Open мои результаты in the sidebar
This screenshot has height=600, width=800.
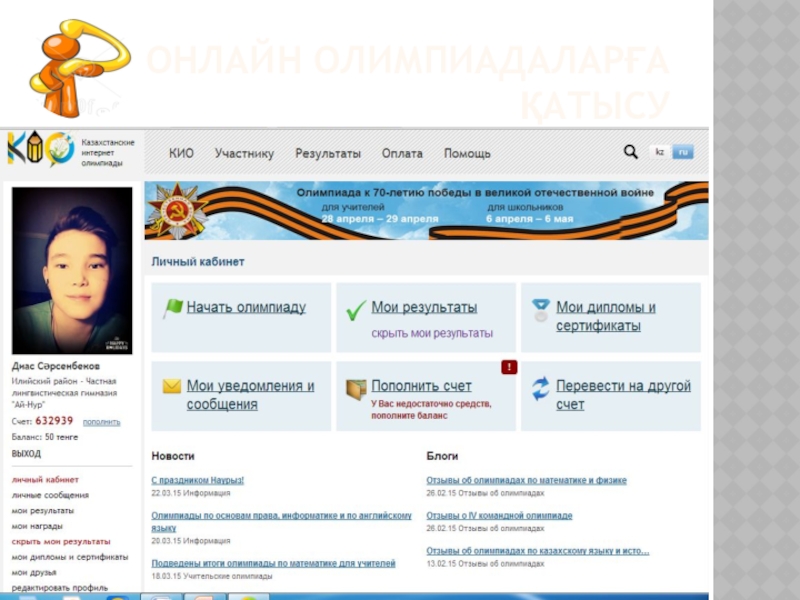point(42,510)
